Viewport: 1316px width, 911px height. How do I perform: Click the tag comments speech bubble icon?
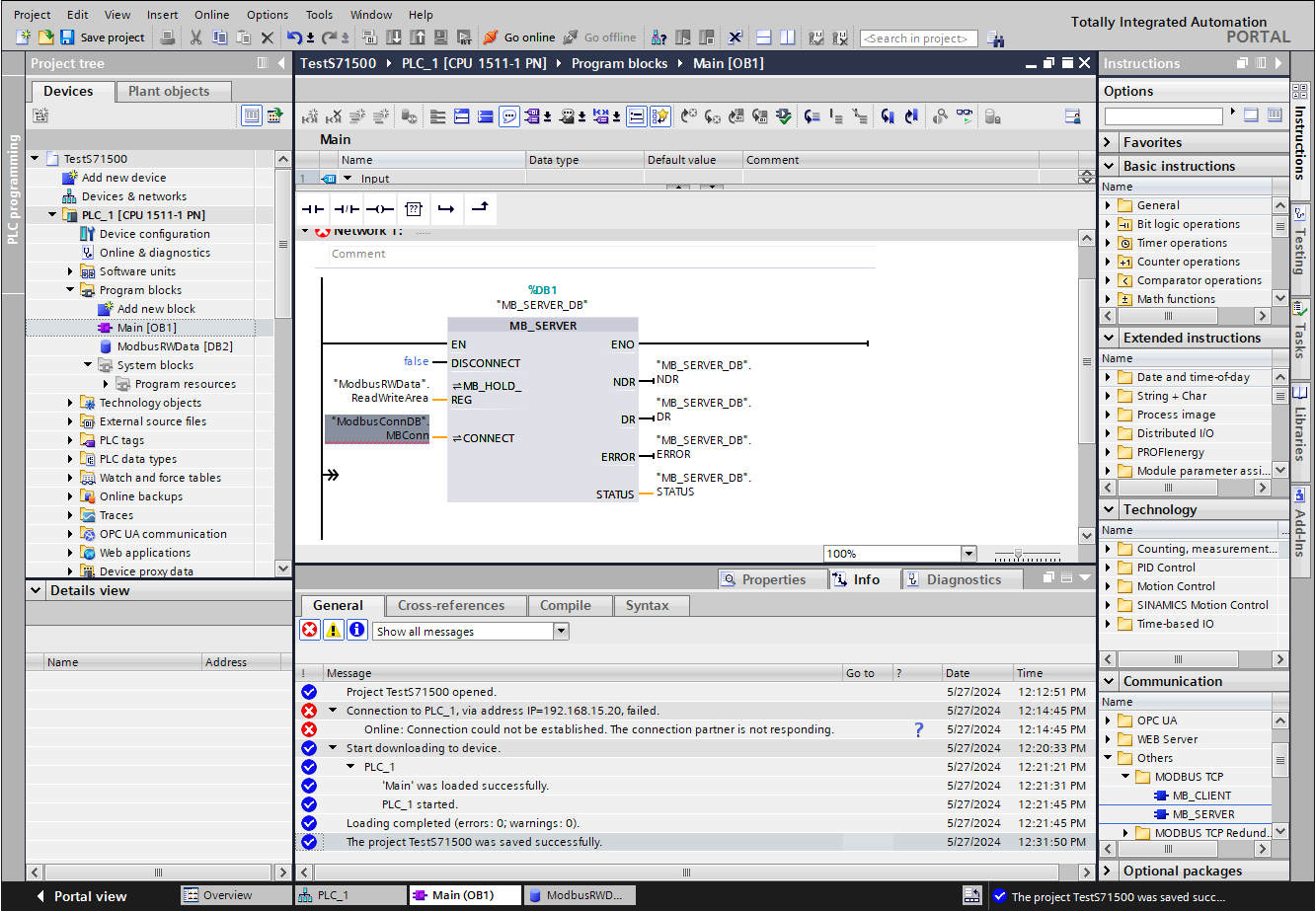[x=509, y=116]
